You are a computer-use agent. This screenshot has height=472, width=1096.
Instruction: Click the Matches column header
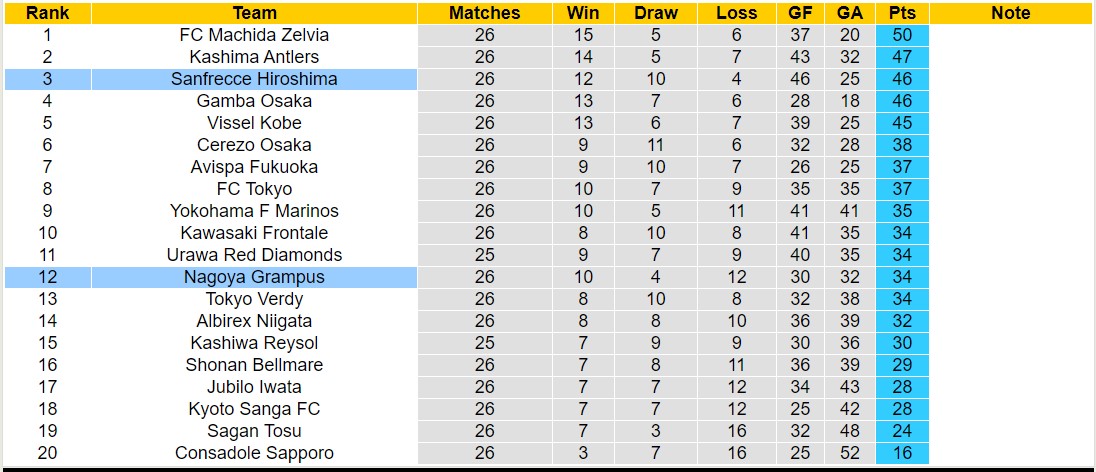(484, 13)
